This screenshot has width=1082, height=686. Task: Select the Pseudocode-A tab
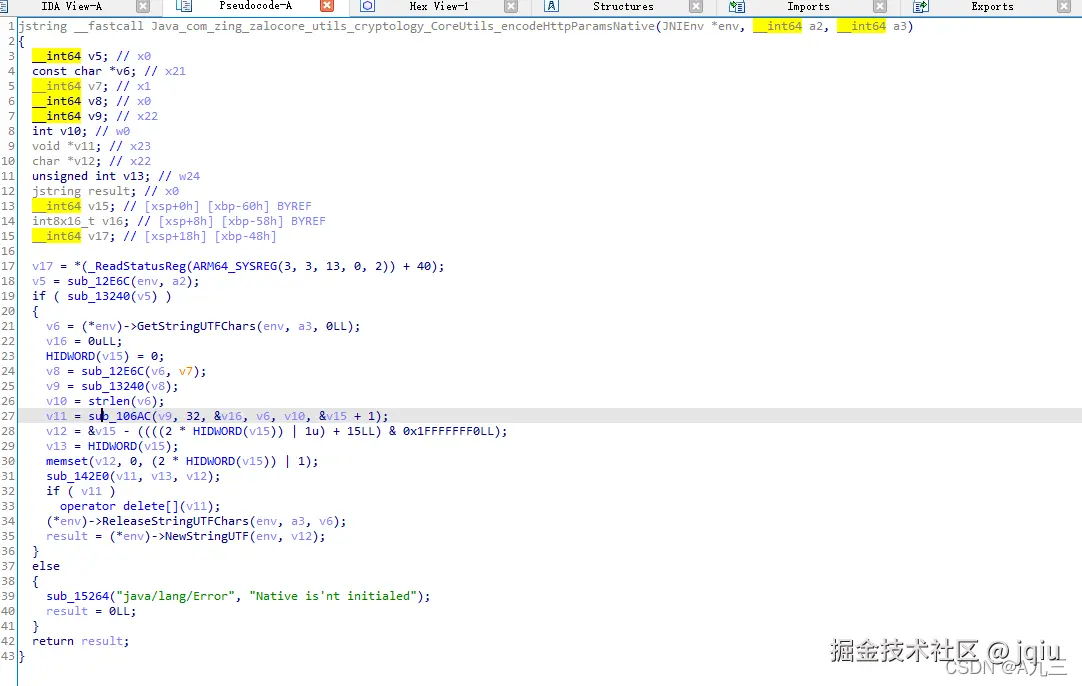point(255,6)
